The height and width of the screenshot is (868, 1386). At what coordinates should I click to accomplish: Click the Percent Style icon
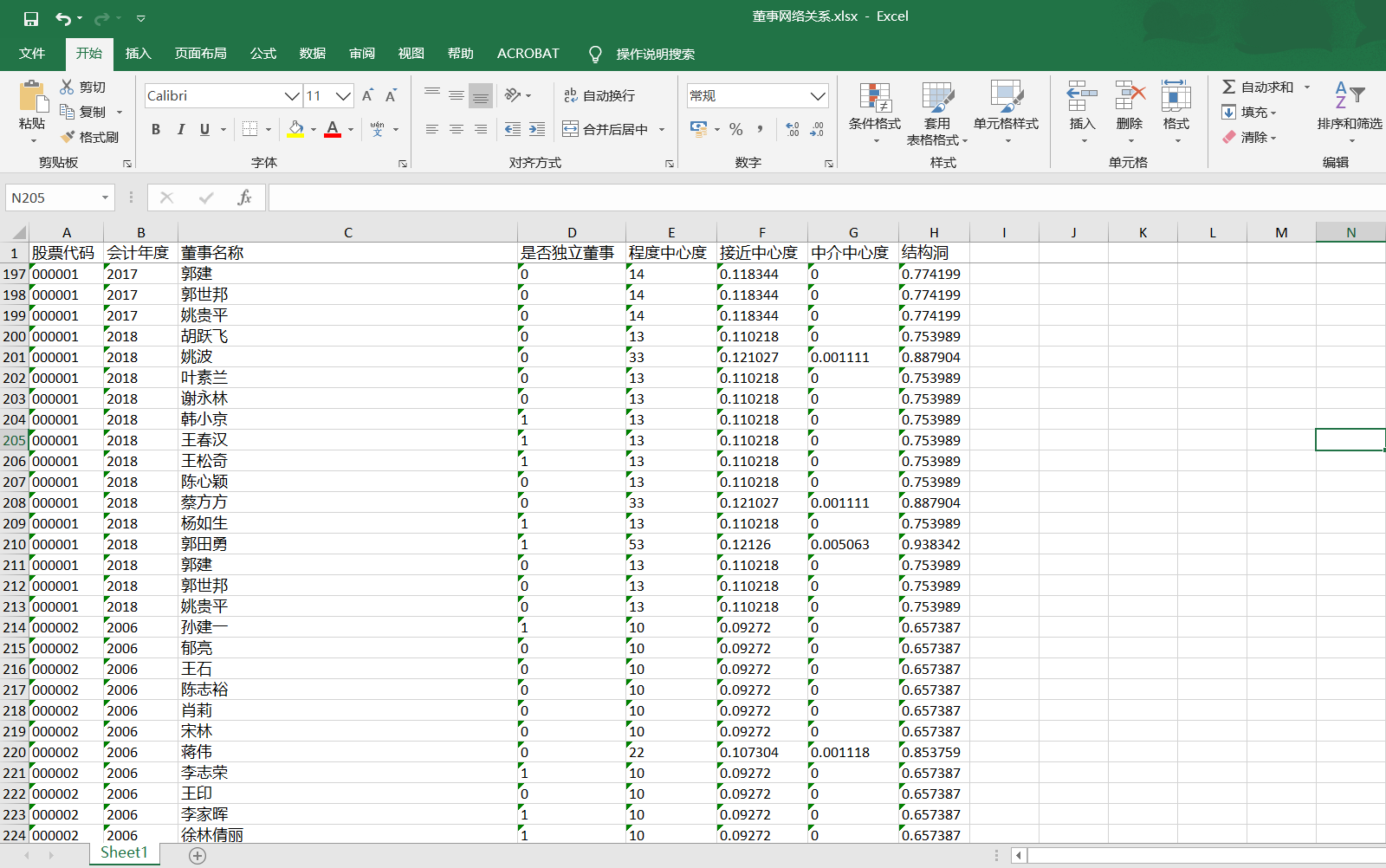click(x=735, y=129)
